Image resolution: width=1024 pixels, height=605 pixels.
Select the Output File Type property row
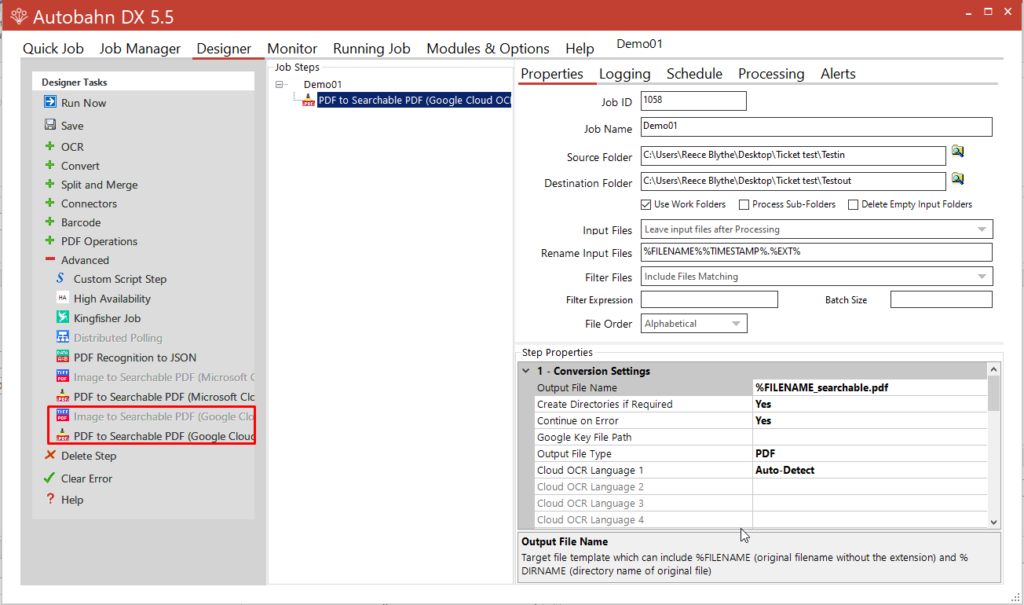tap(761, 453)
